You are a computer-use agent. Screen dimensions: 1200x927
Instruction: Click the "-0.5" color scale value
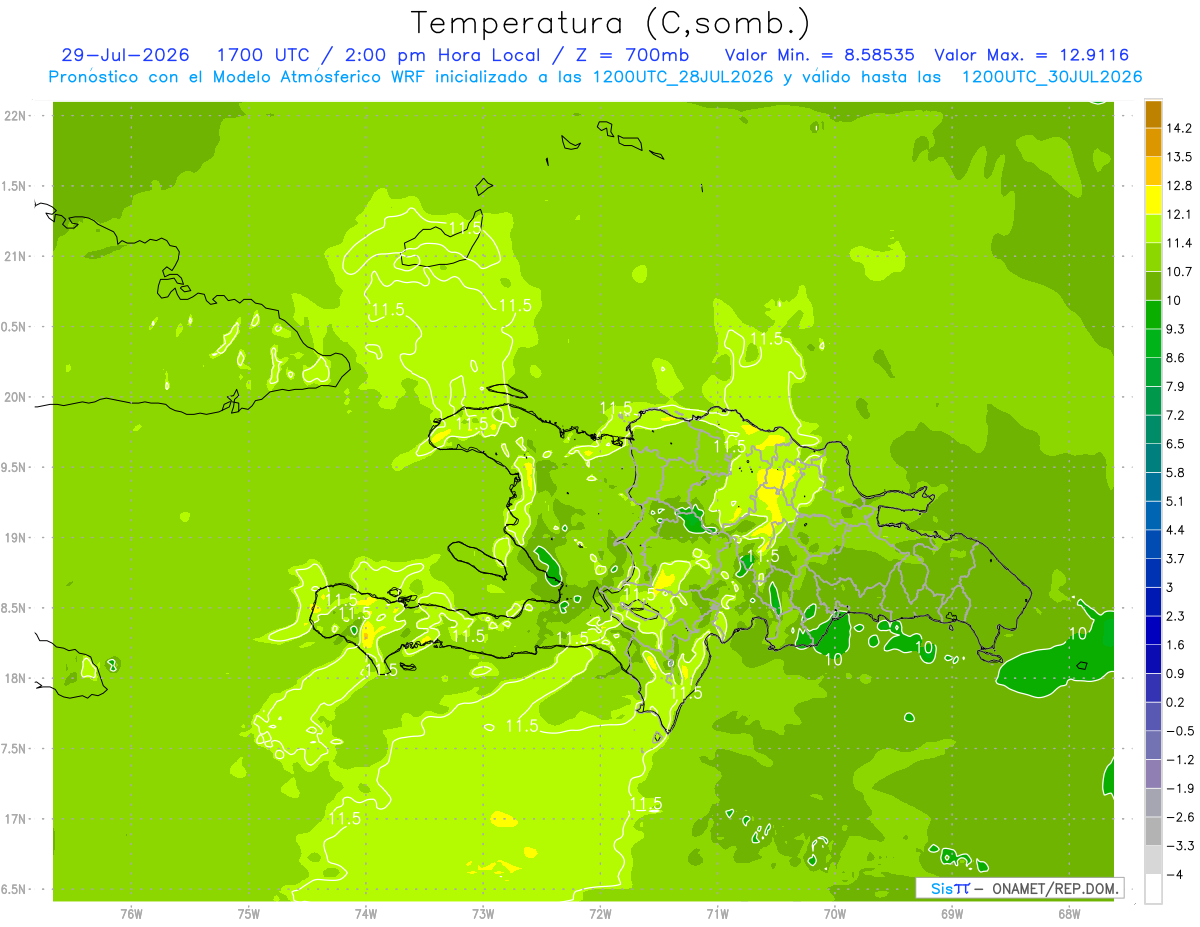[x=1180, y=731]
